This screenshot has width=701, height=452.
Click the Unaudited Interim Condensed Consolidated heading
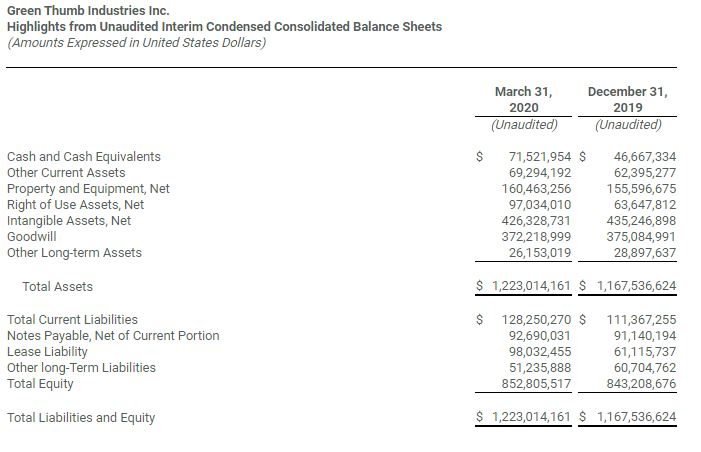coord(224,27)
